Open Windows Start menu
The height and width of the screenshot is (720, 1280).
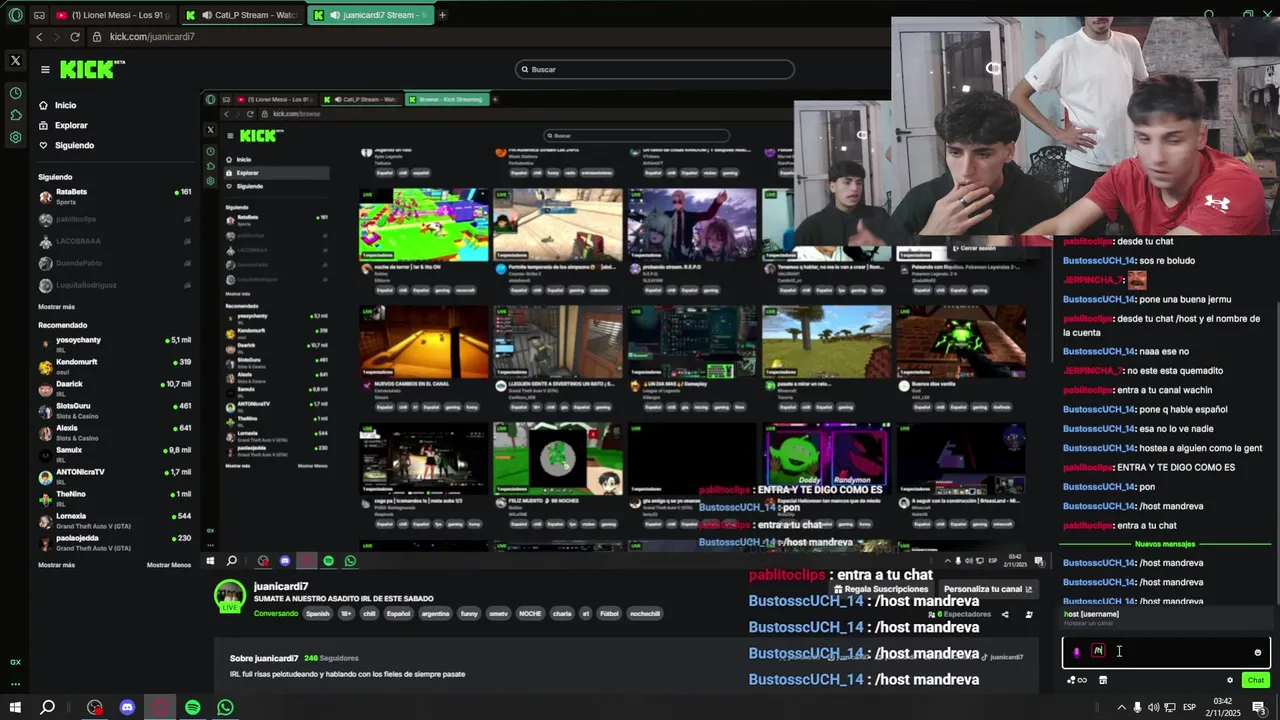[x=15, y=707]
